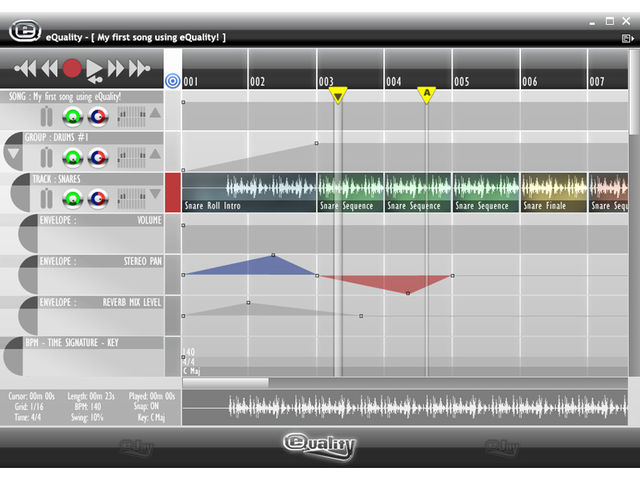The image size is (640, 480).
Task: Select the Snare Sequence clip at bar 004
Action: 418,192
